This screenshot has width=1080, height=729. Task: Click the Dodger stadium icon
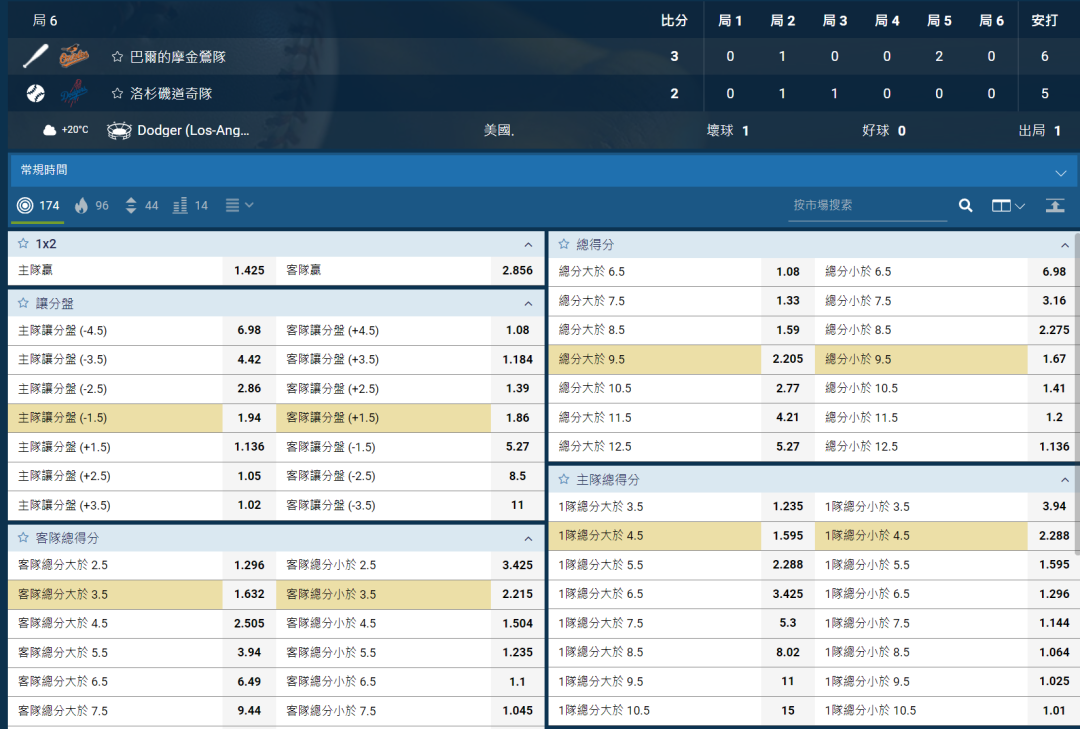pyautogui.click(x=119, y=130)
